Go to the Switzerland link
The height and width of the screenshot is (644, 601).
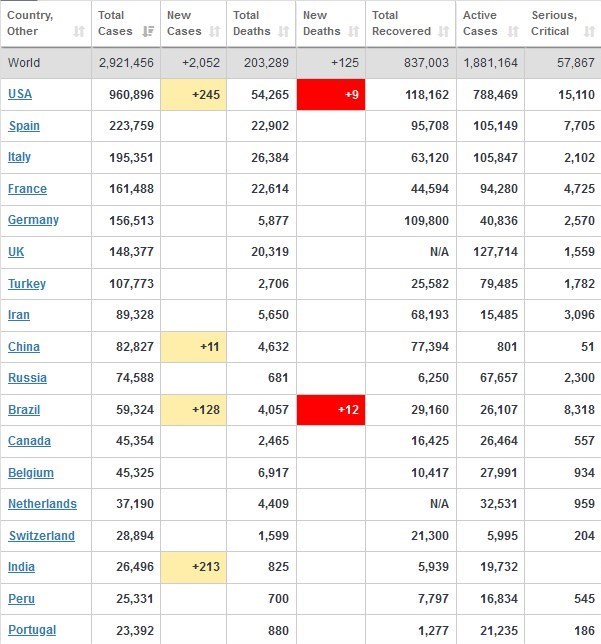click(x=41, y=536)
